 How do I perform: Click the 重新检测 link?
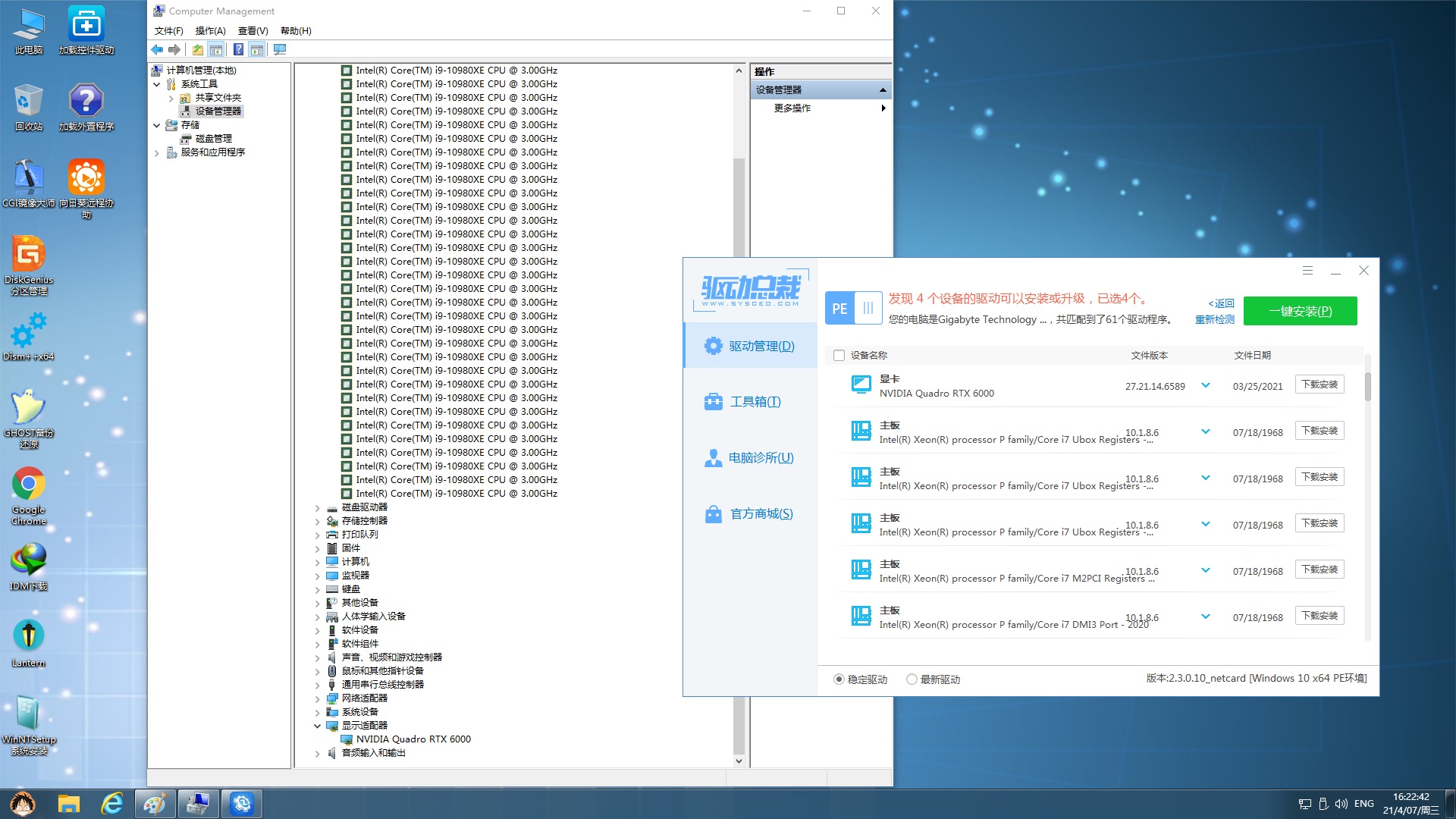[x=1214, y=320]
